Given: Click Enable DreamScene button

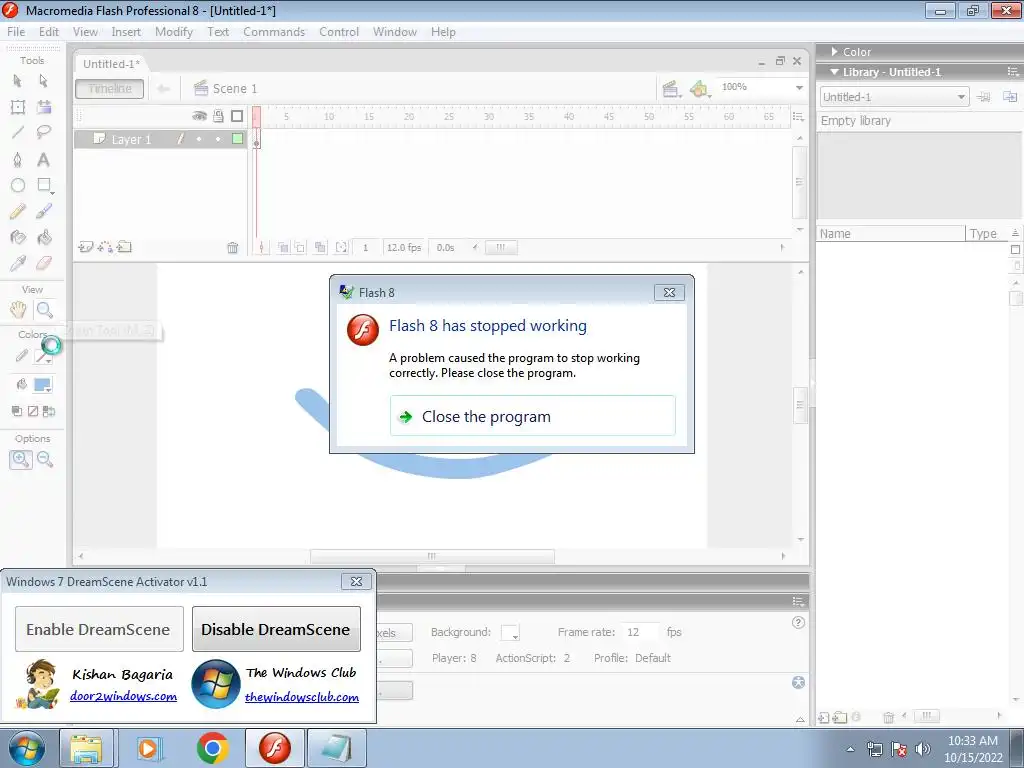Looking at the screenshot, I should tap(99, 629).
